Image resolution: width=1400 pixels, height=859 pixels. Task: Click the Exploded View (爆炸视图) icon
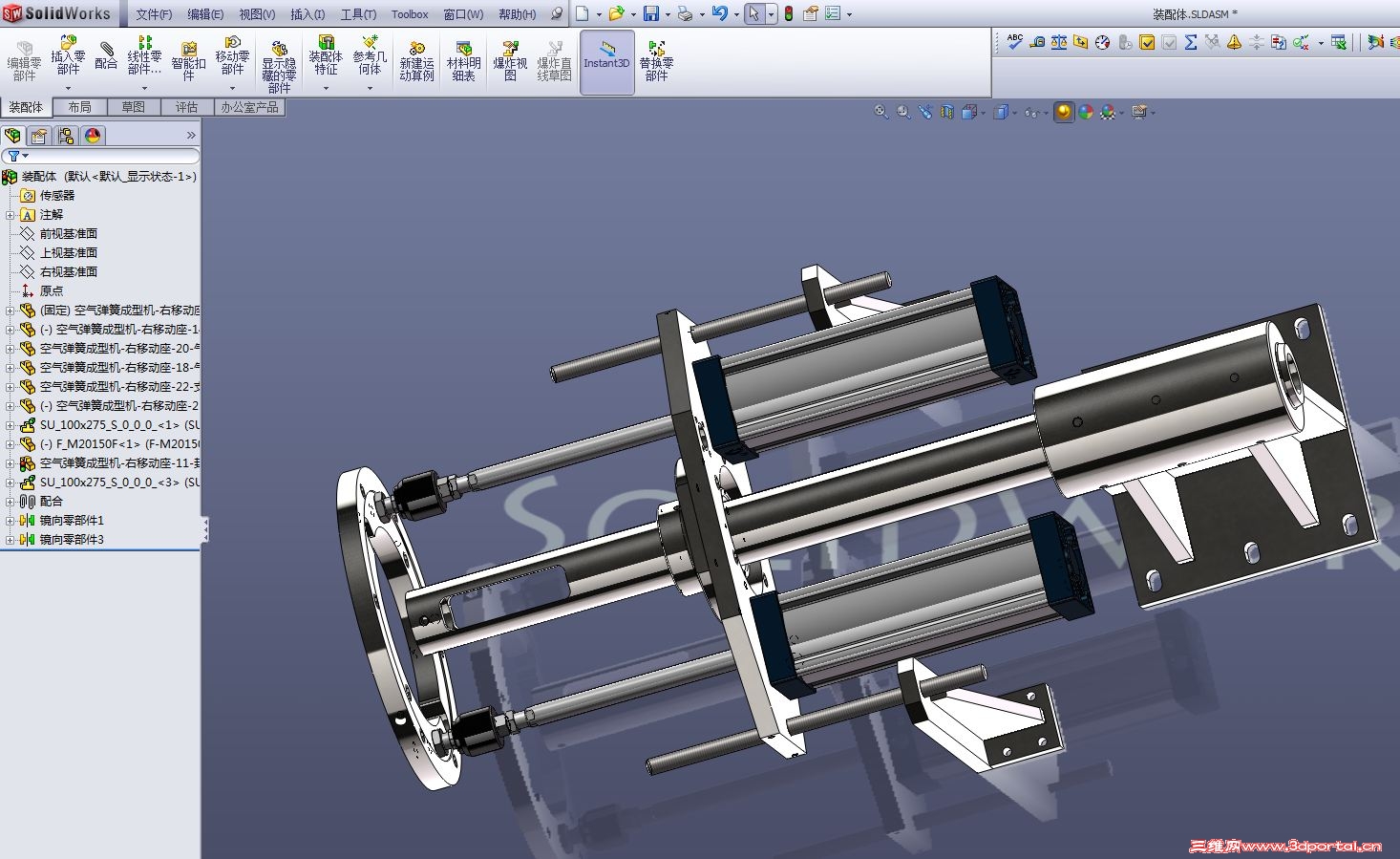[x=510, y=61]
